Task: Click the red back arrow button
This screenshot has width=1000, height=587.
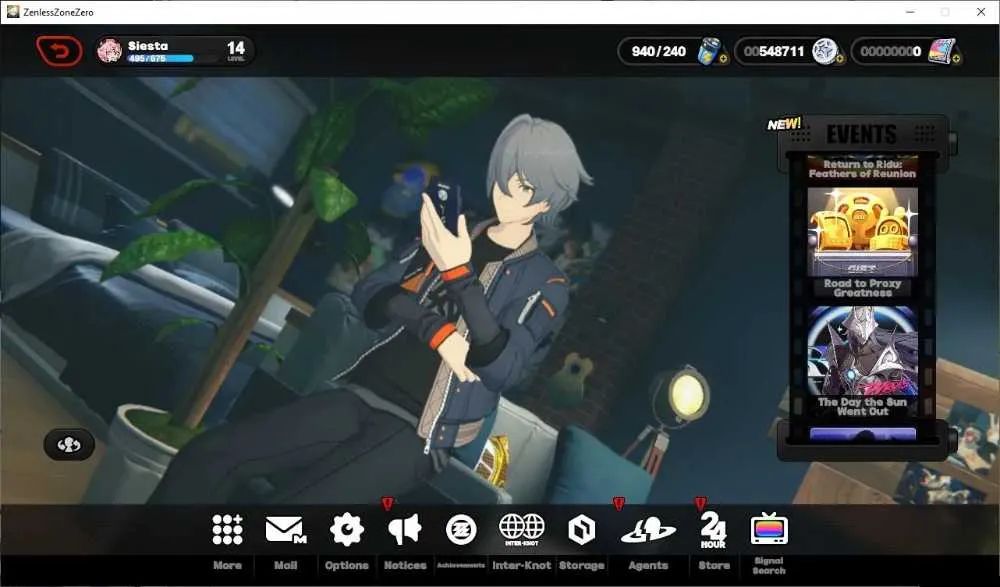Action: coord(59,51)
